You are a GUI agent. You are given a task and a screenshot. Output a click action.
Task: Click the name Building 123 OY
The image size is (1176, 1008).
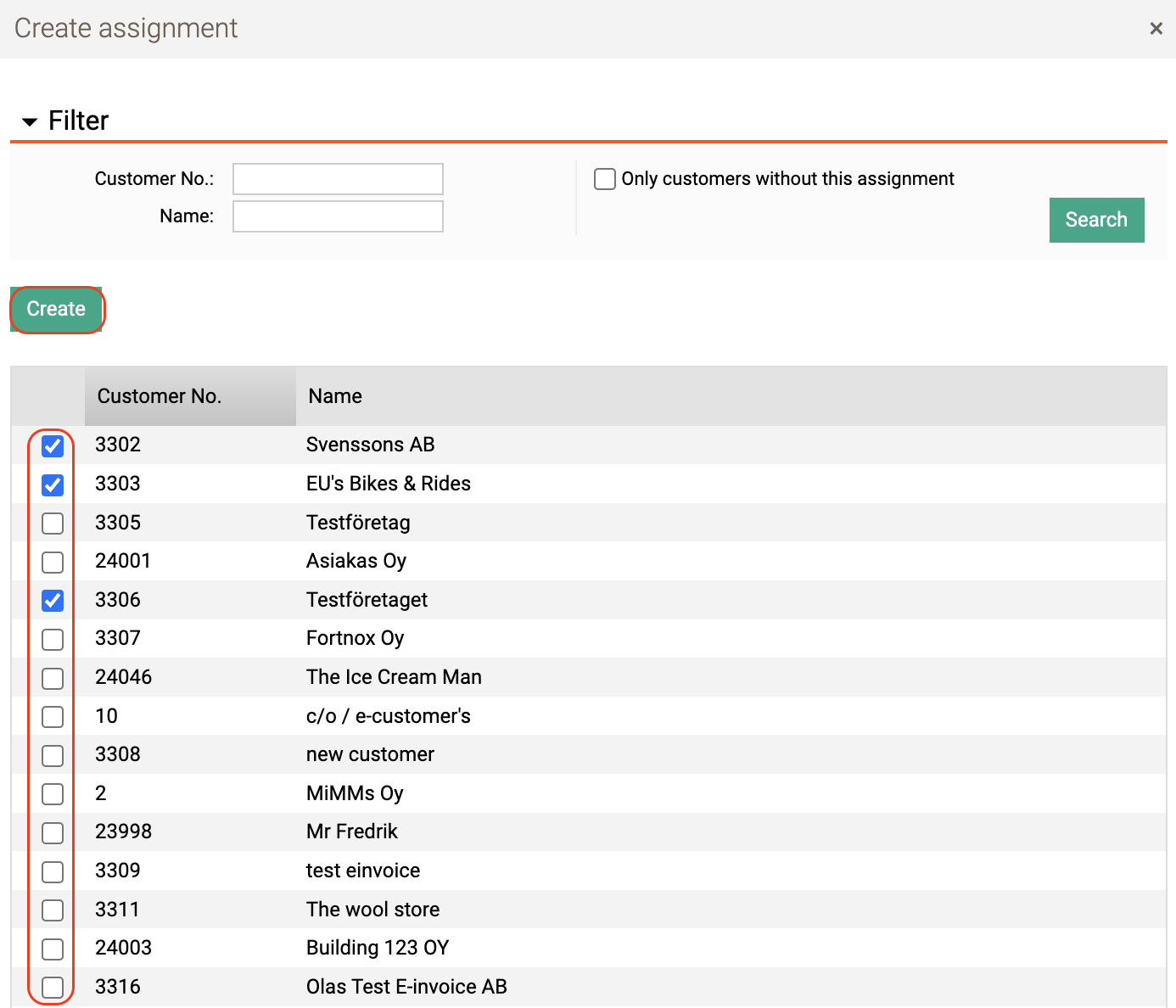click(x=378, y=948)
